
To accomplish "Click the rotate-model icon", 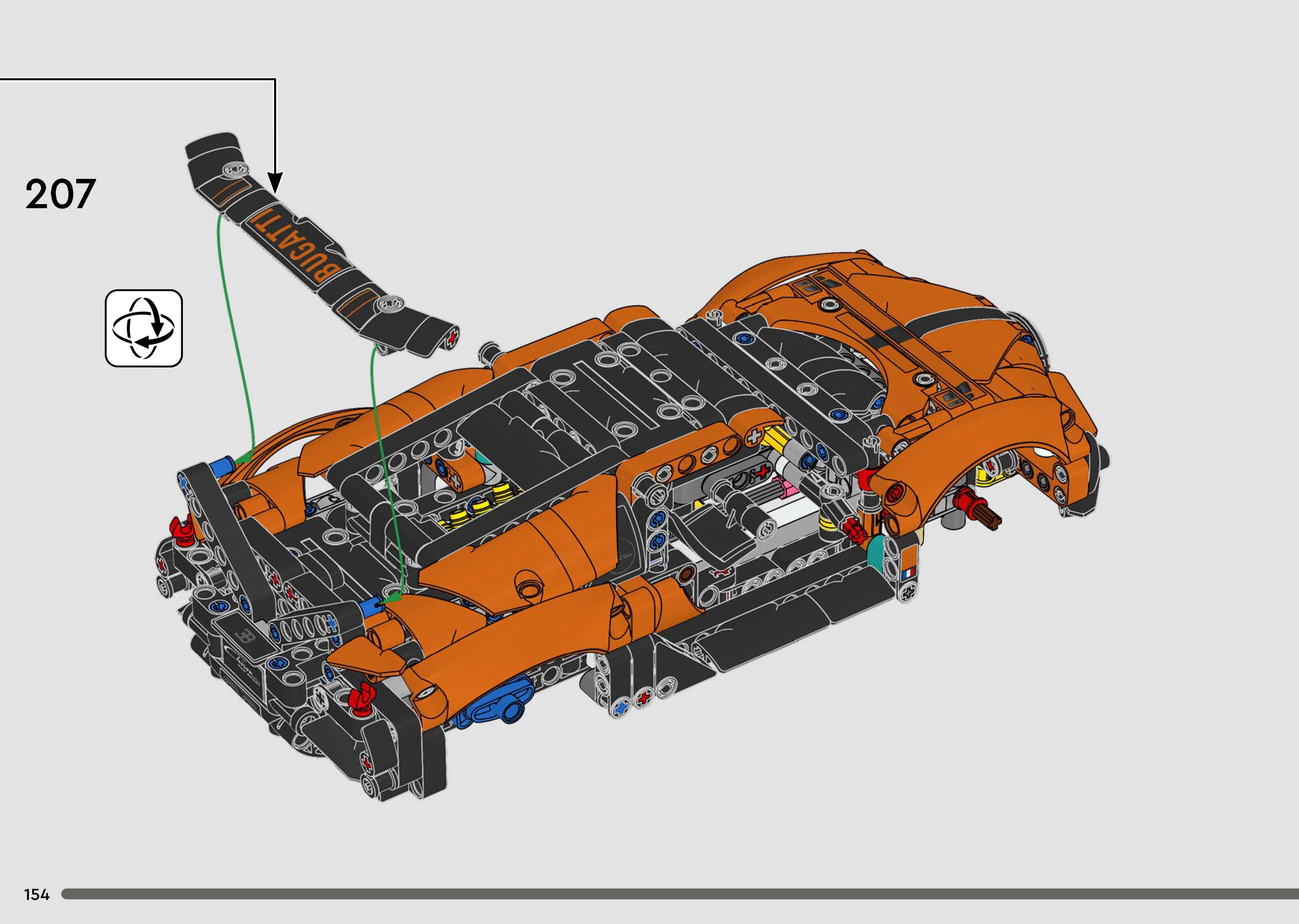I will tap(144, 328).
